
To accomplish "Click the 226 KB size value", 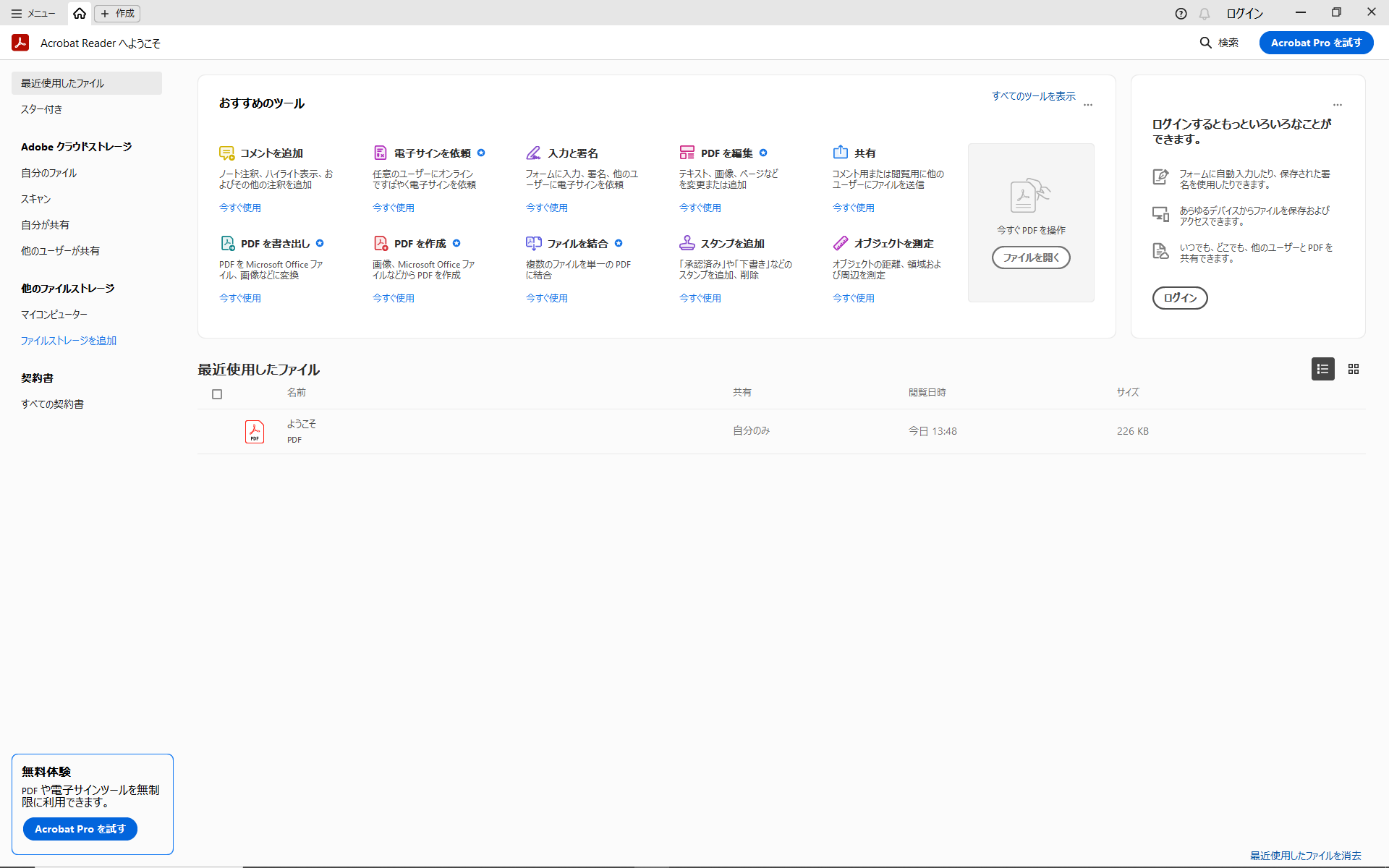I will 1133,431.
